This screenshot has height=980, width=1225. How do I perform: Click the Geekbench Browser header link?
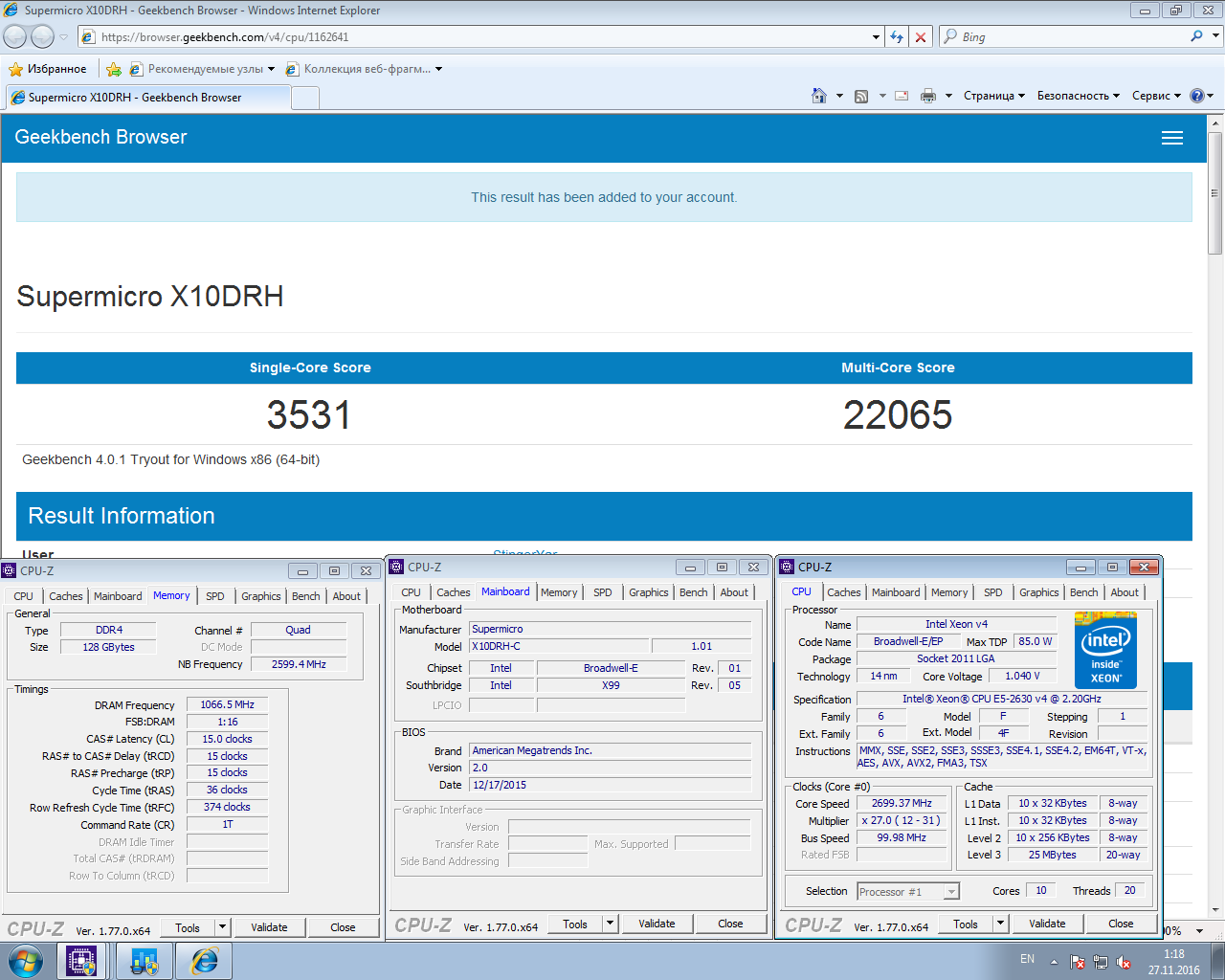pos(100,137)
